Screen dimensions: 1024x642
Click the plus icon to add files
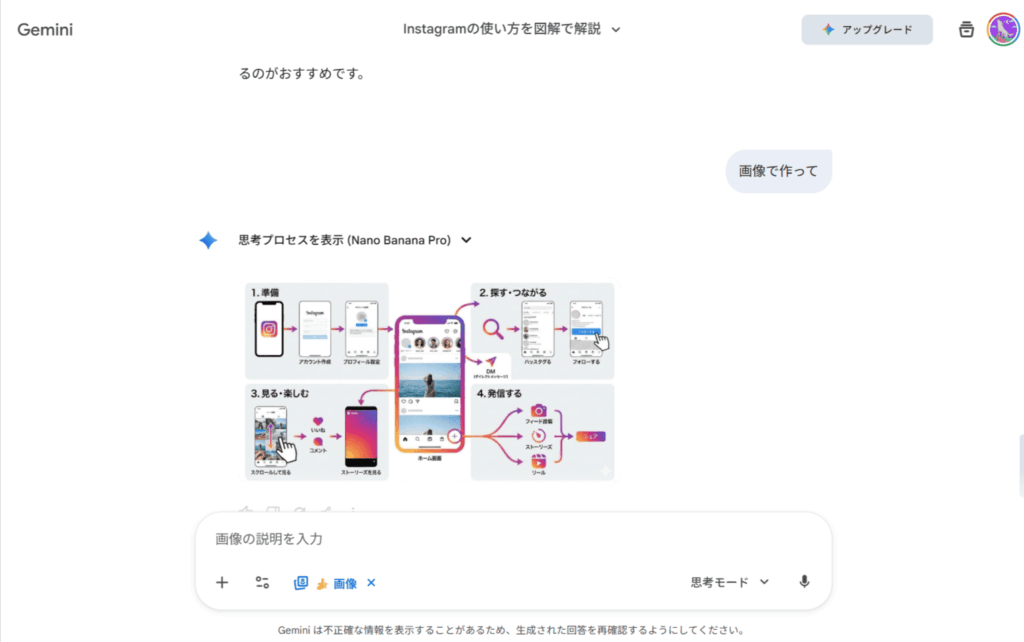[x=222, y=583]
